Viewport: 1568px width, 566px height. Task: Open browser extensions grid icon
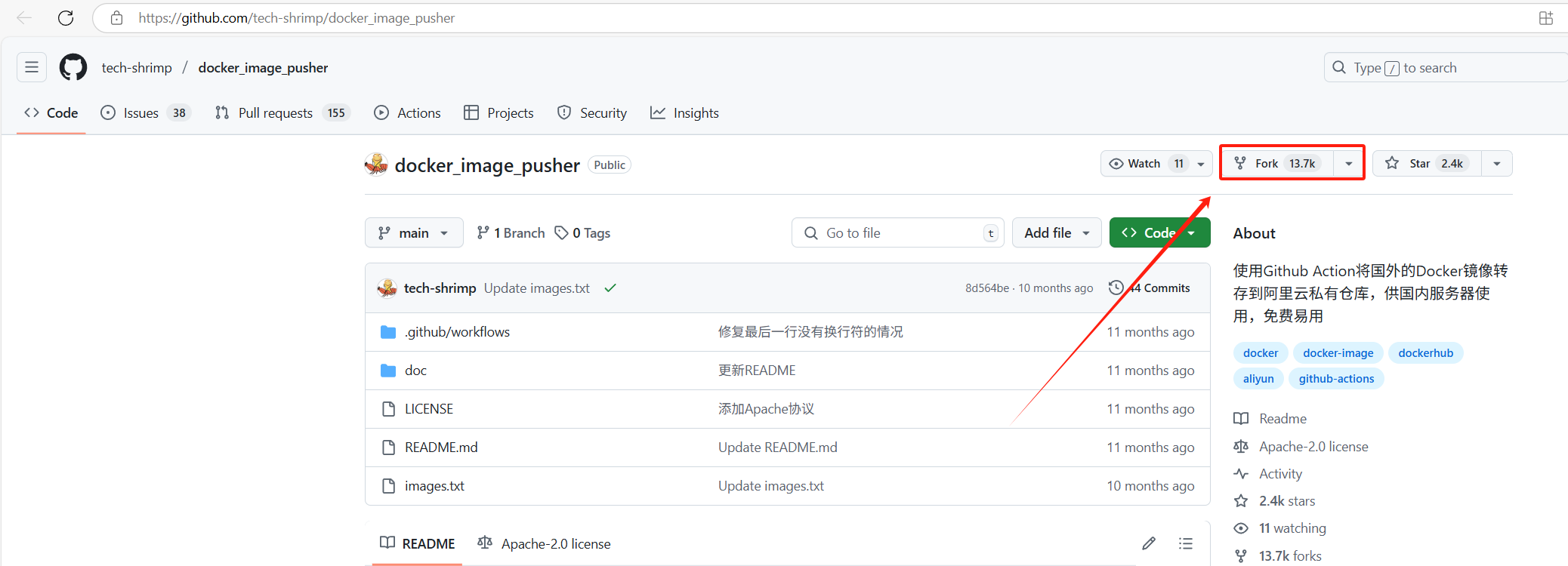click(x=1546, y=18)
